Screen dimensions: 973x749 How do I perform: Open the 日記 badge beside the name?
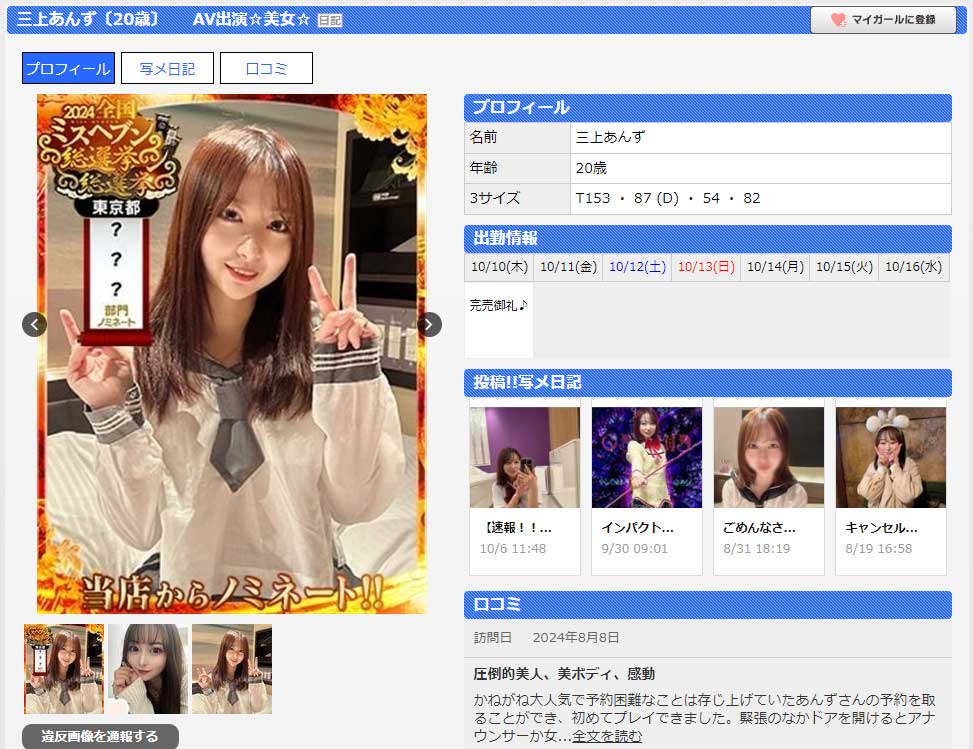tap(327, 18)
